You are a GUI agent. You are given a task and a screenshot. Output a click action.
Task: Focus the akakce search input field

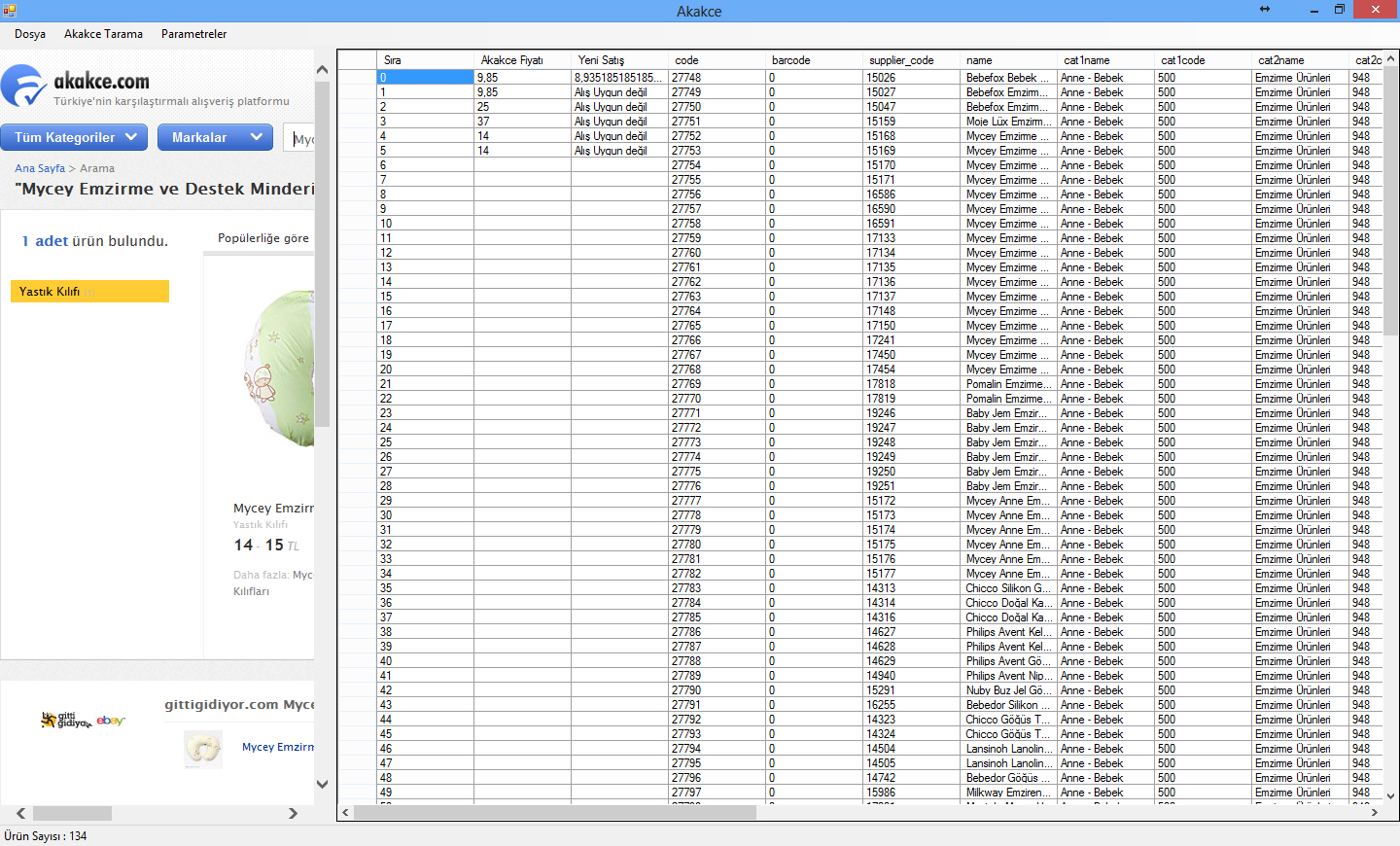pyautogui.click(x=299, y=139)
